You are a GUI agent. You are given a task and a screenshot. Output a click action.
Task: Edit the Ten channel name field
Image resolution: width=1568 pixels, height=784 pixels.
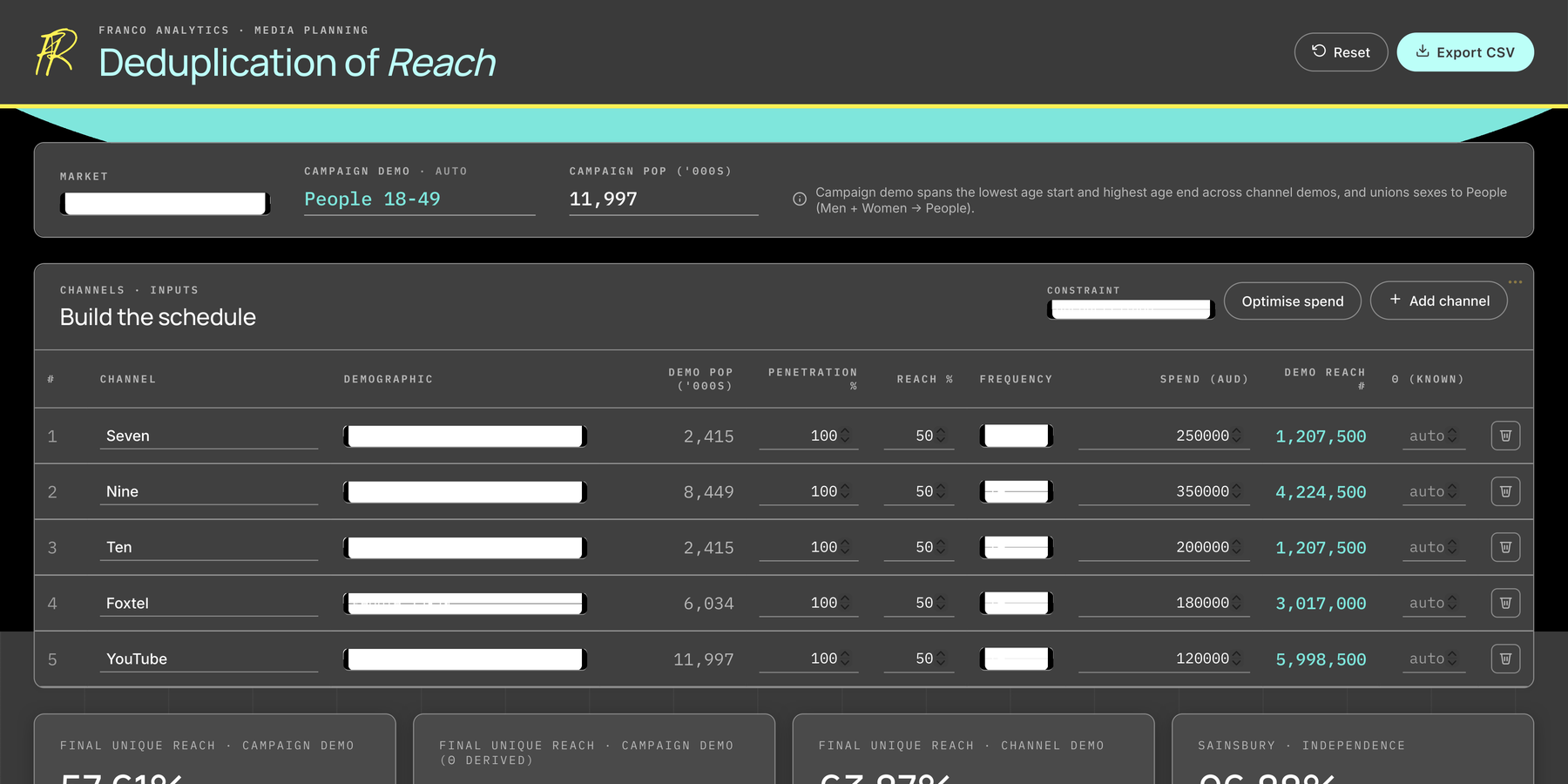209,547
